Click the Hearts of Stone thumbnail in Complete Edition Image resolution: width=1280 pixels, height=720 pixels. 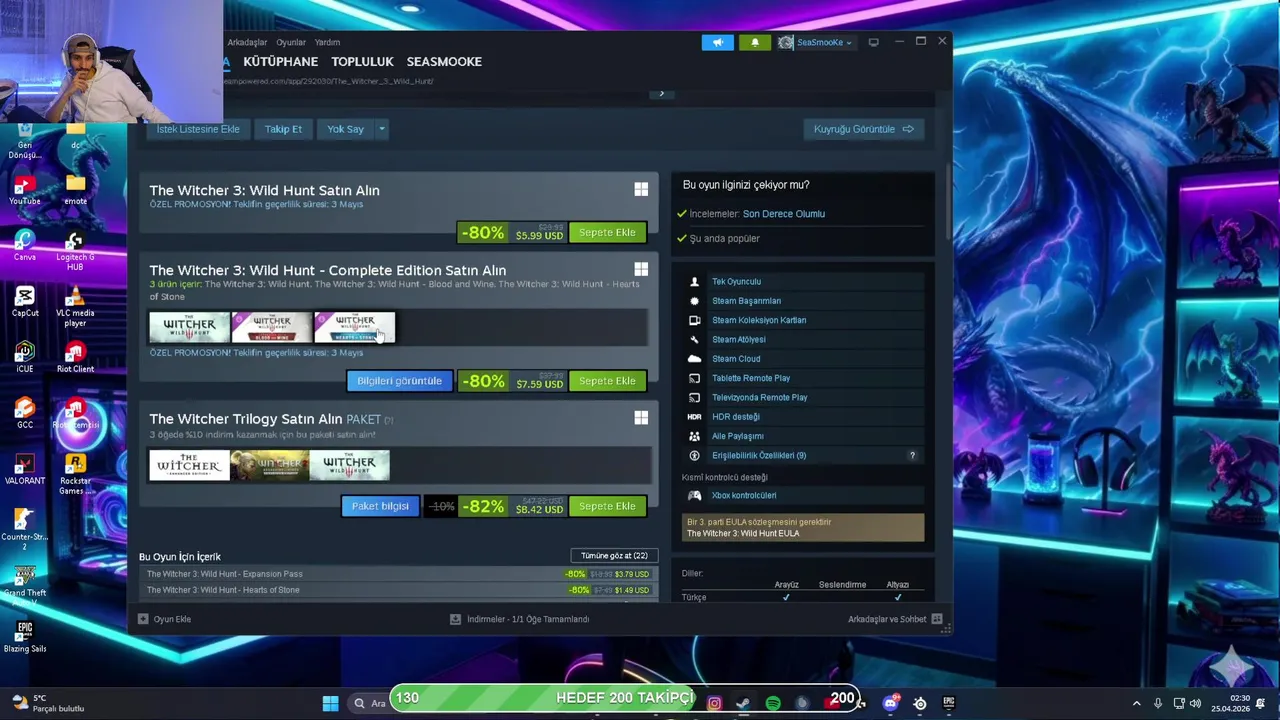[354, 328]
